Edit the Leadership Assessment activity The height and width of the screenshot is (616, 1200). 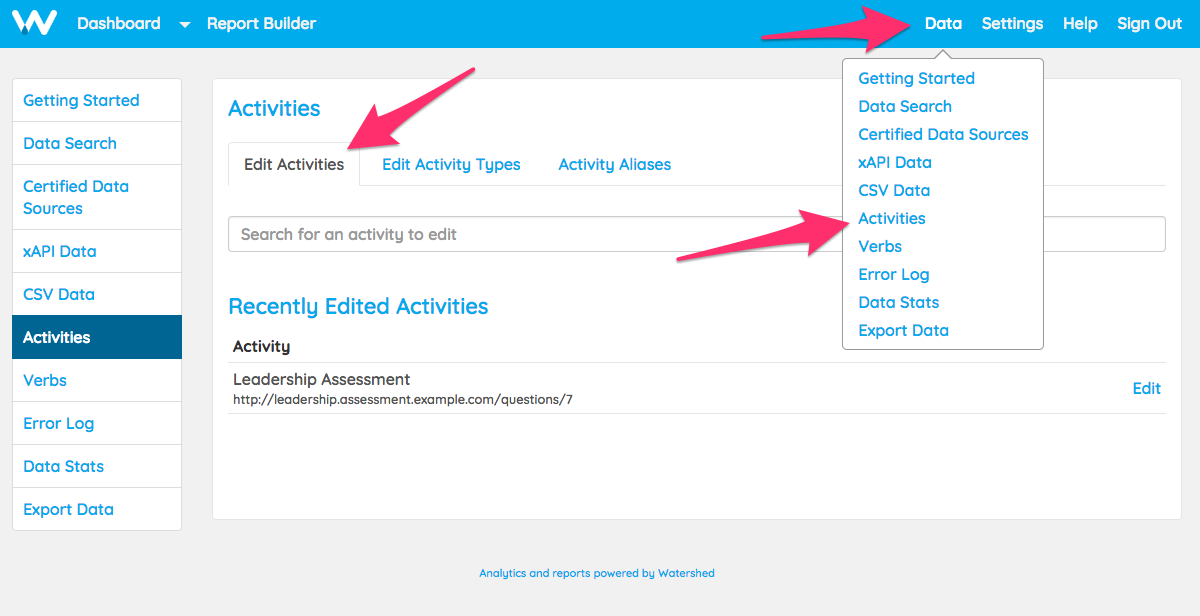pyautogui.click(x=1146, y=388)
